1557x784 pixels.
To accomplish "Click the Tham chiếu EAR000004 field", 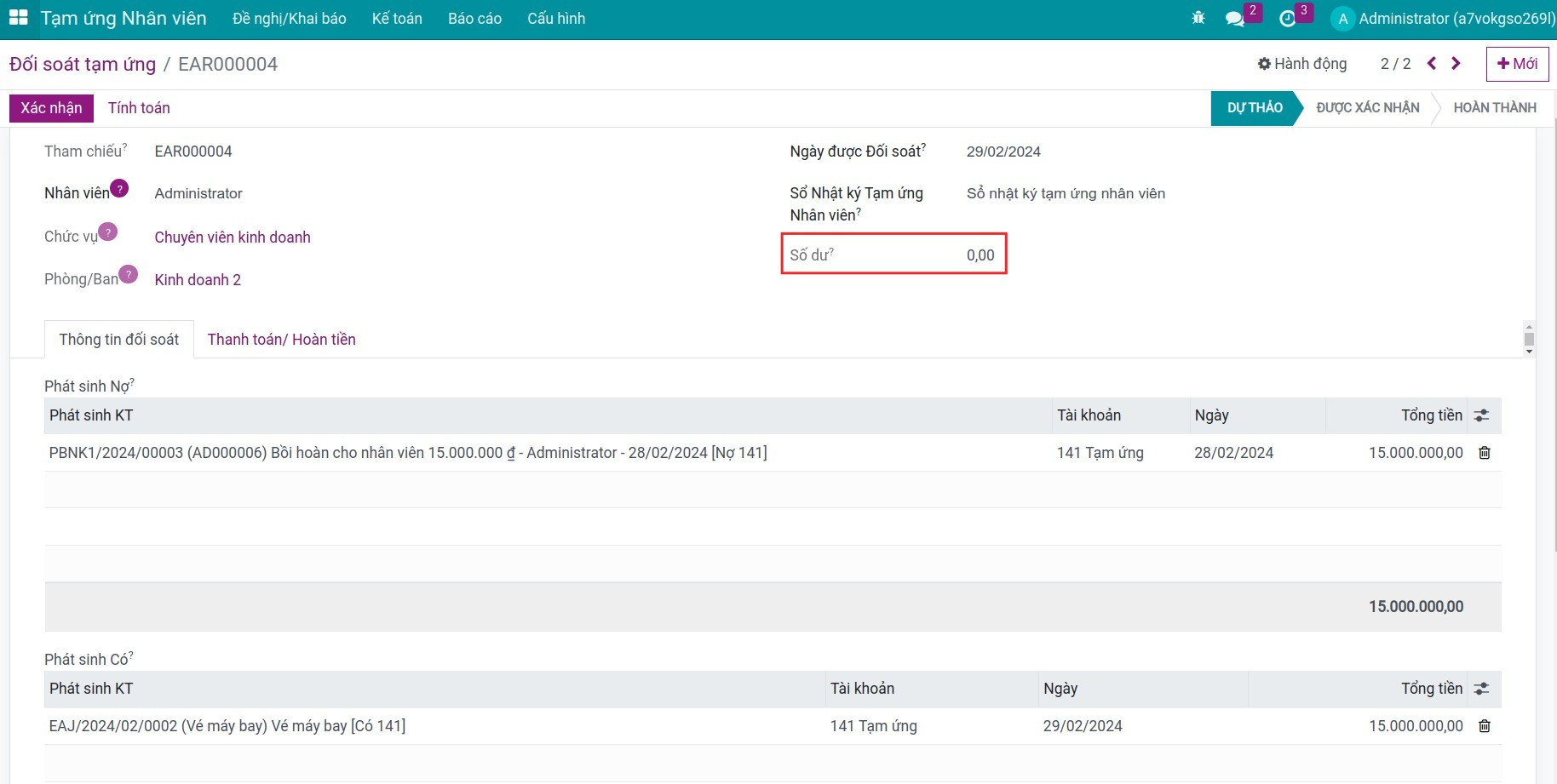I will pos(193,152).
